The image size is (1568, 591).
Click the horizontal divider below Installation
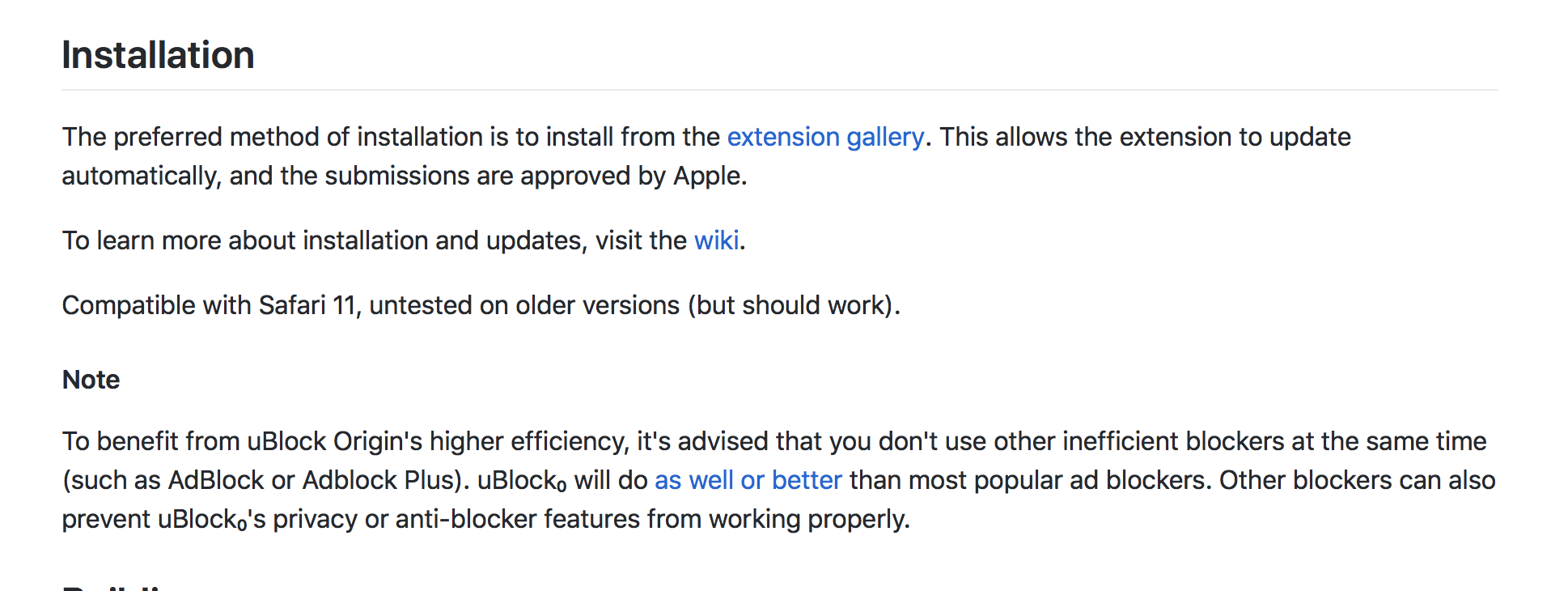[x=780, y=89]
